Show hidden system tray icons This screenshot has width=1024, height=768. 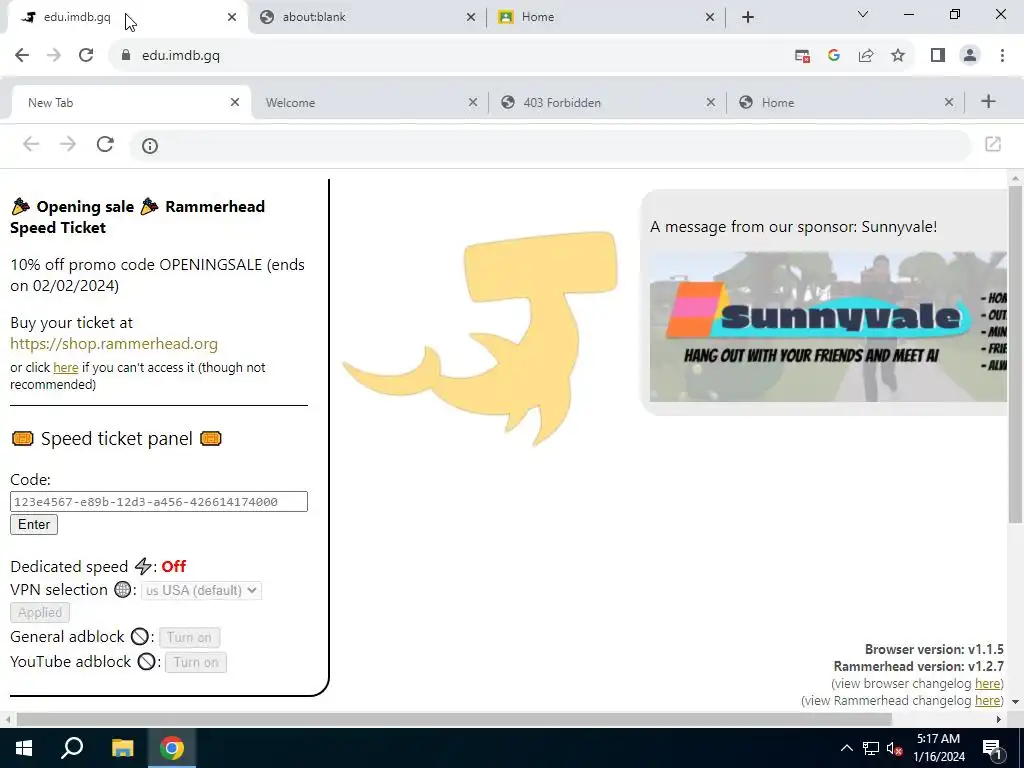[846, 748]
